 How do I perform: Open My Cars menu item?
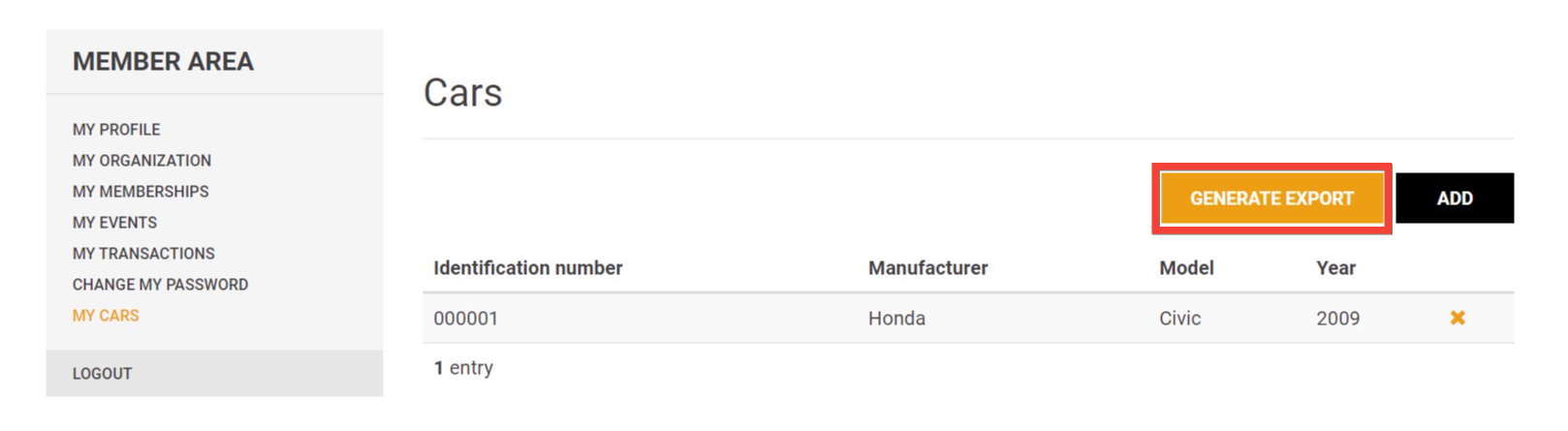[106, 316]
